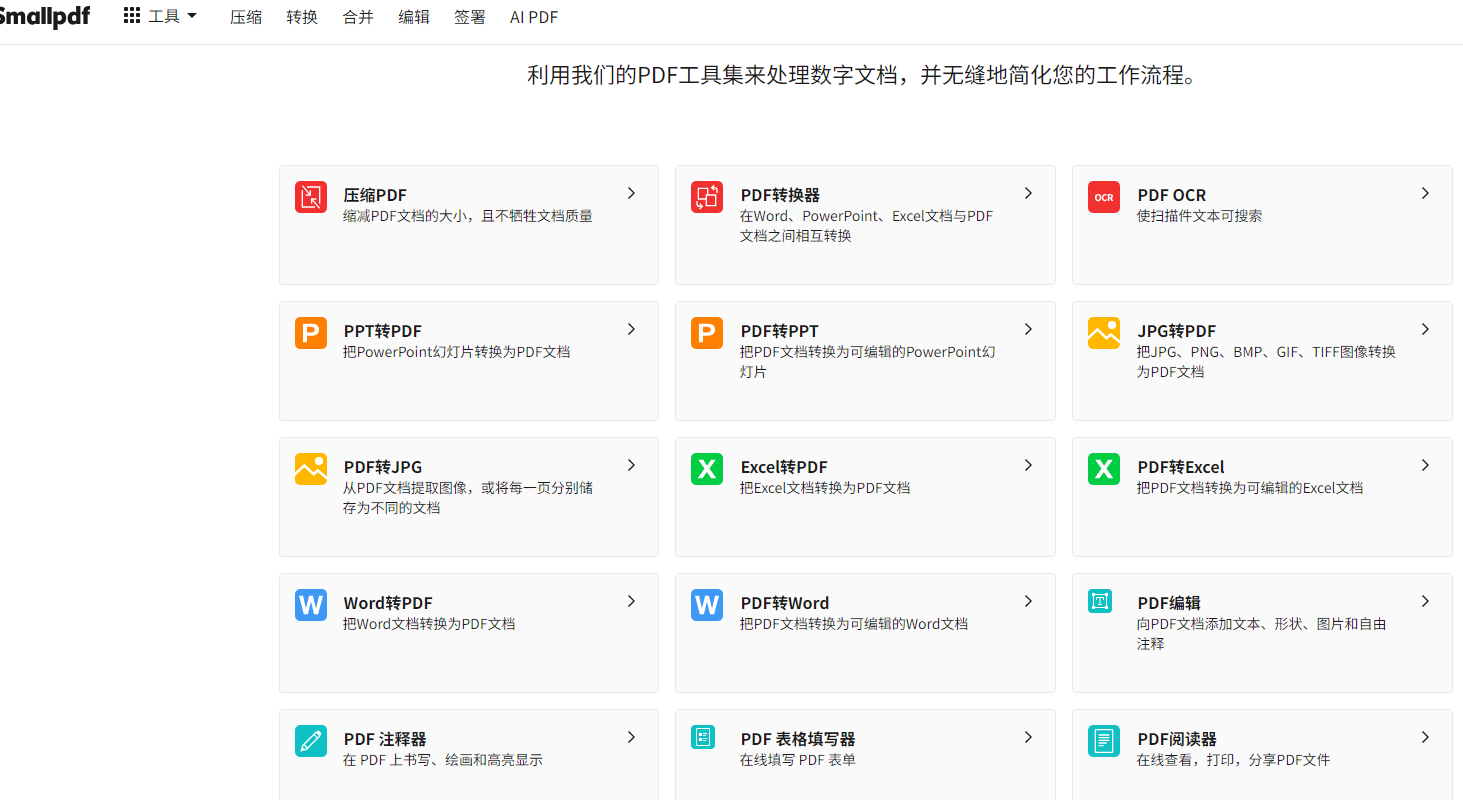Click the Smallpdf logo
The width and height of the screenshot is (1463, 800).
click(x=45, y=17)
